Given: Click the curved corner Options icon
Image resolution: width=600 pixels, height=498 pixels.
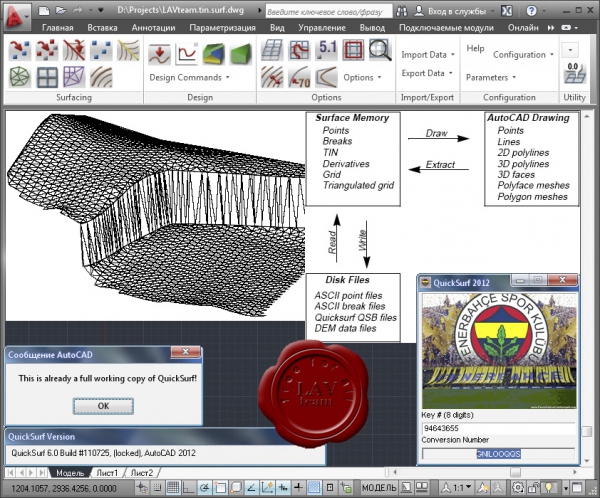Looking at the screenshot, I should 326,77.
